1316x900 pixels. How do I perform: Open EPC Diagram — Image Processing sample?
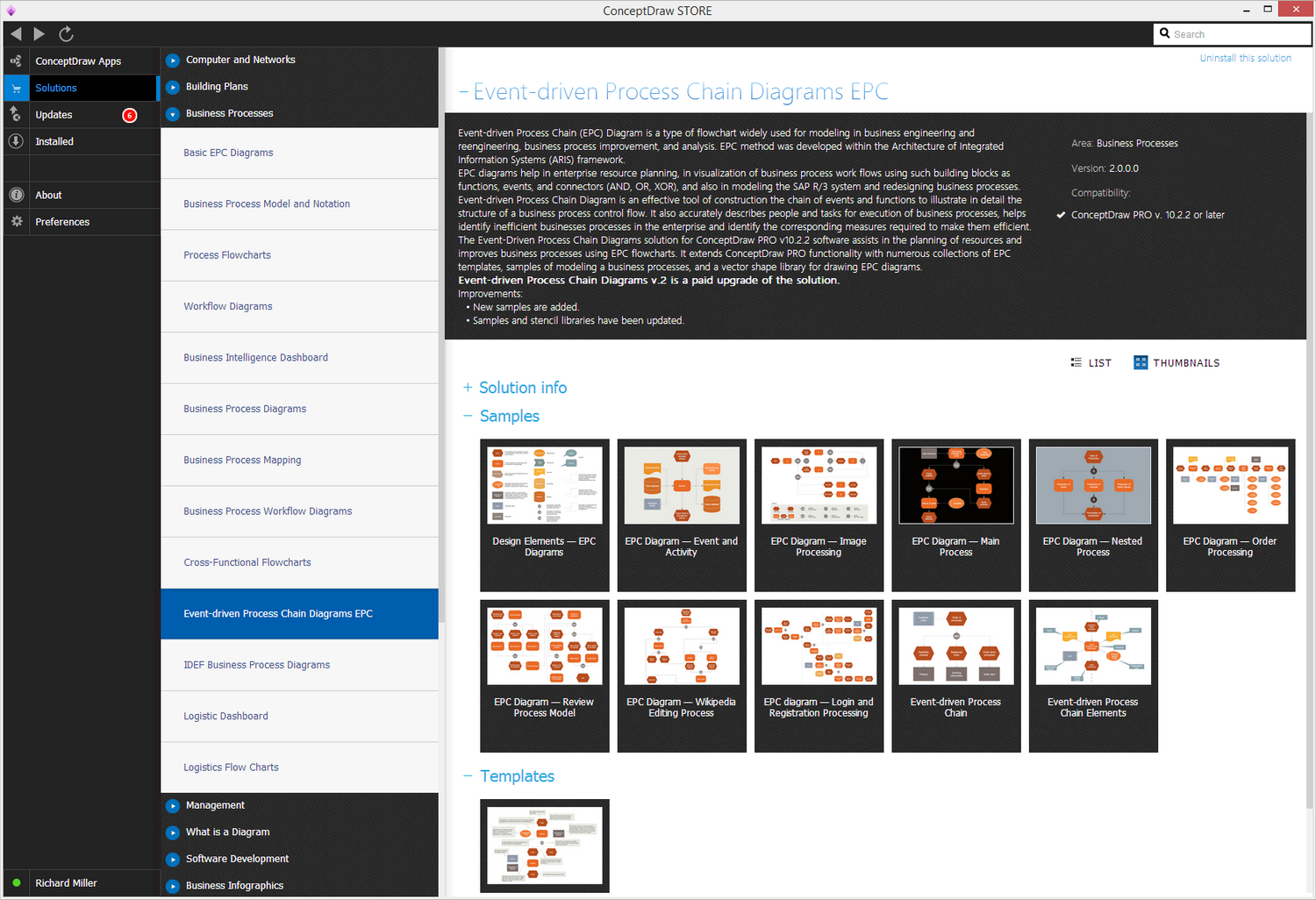(x=819, y=515)
